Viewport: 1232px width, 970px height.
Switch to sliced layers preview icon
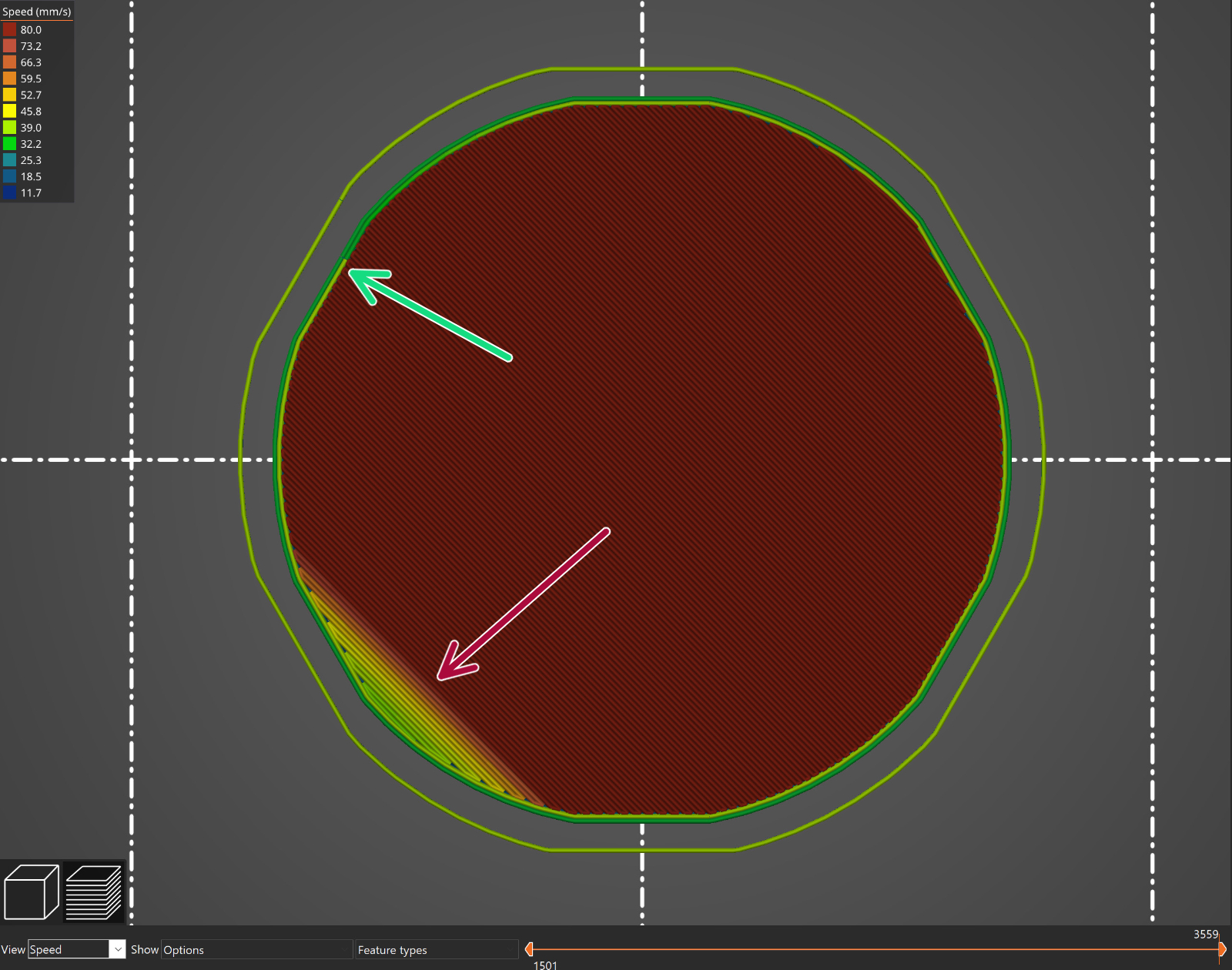pyautogui.click(x=94, y=891)
